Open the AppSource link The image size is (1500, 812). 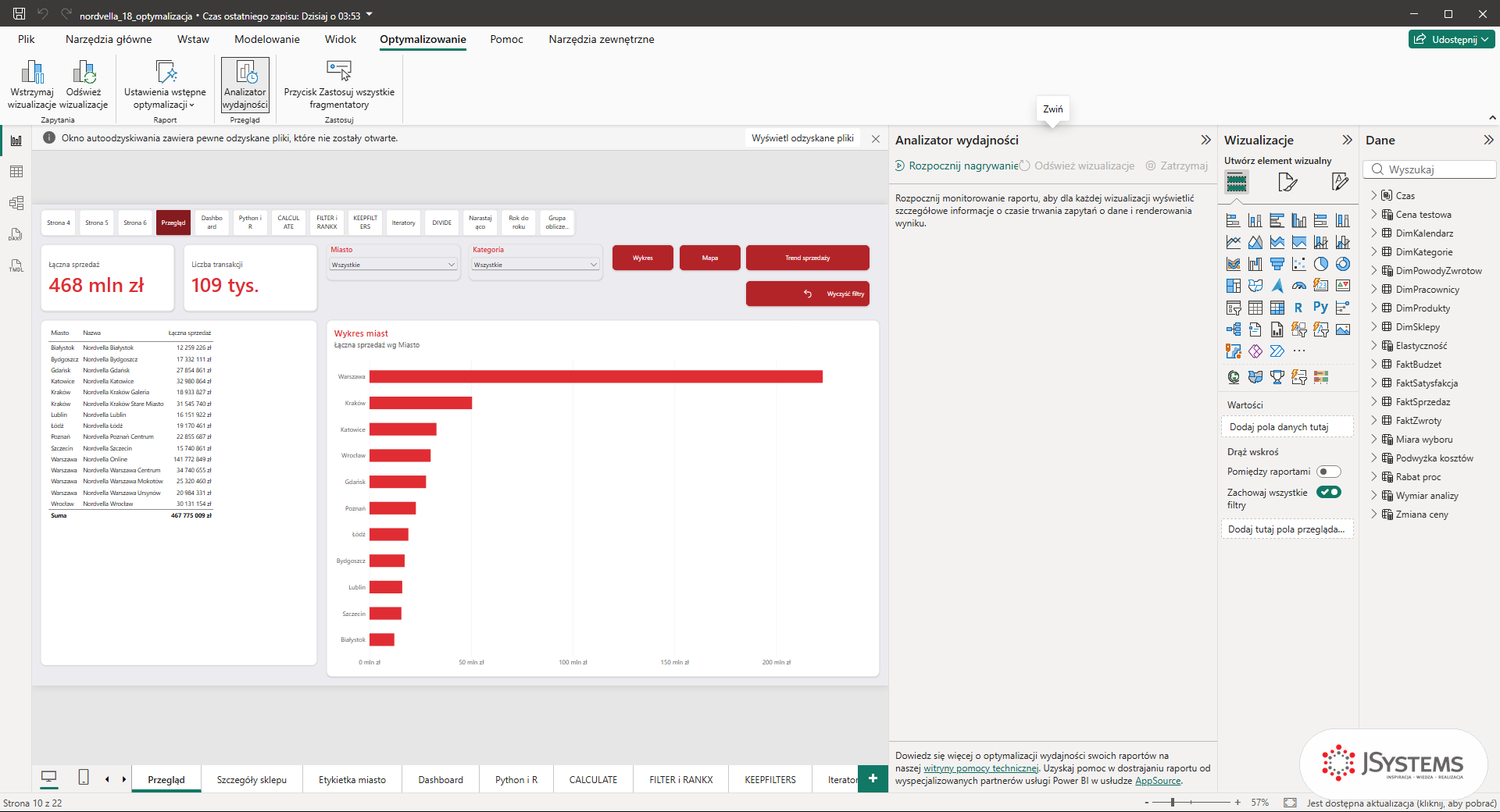tap(1158, 781)
